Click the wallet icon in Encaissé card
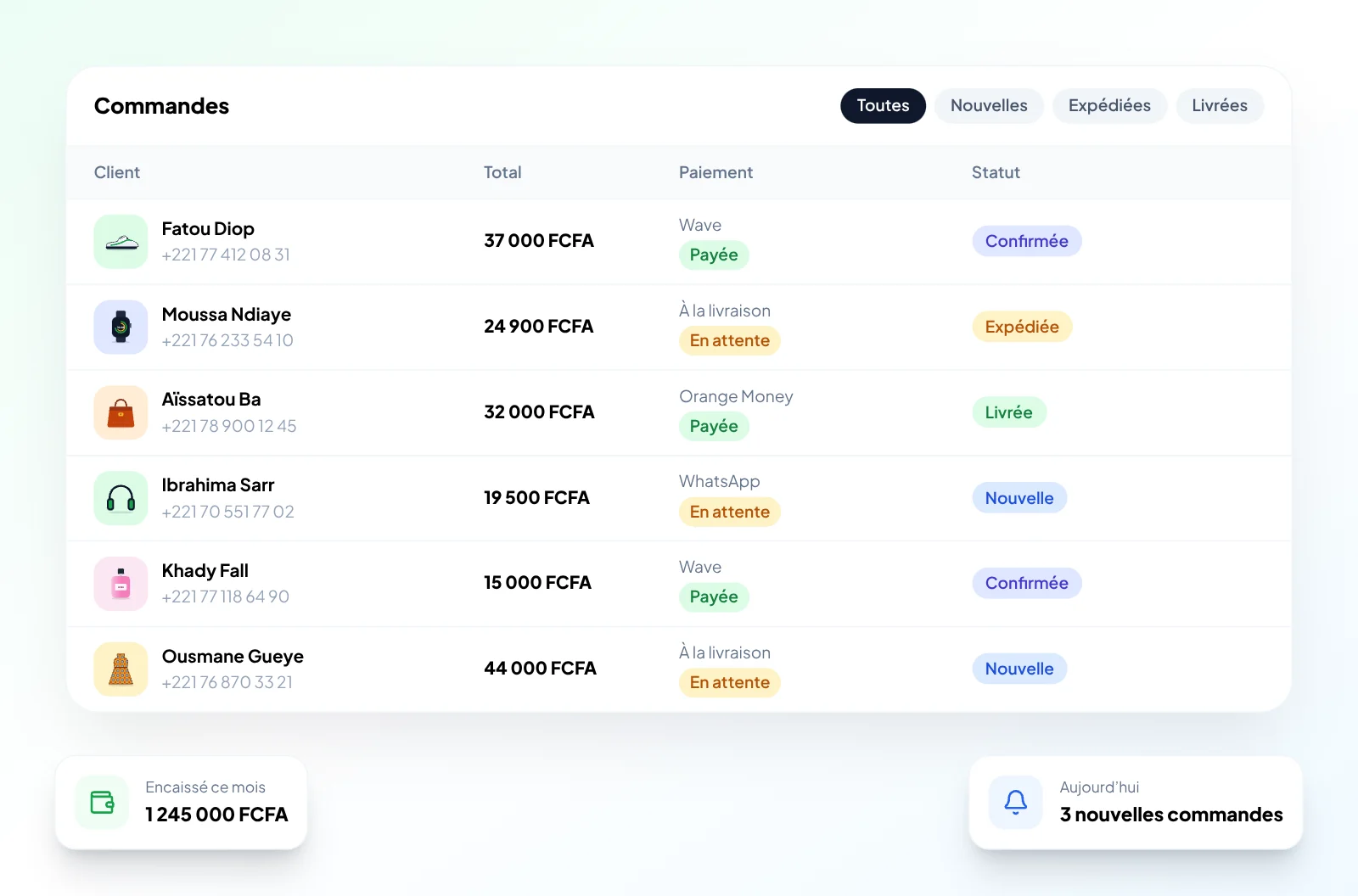Image resolution: width=1358 pixels, height=896 pixels. (x=102, y=802)
